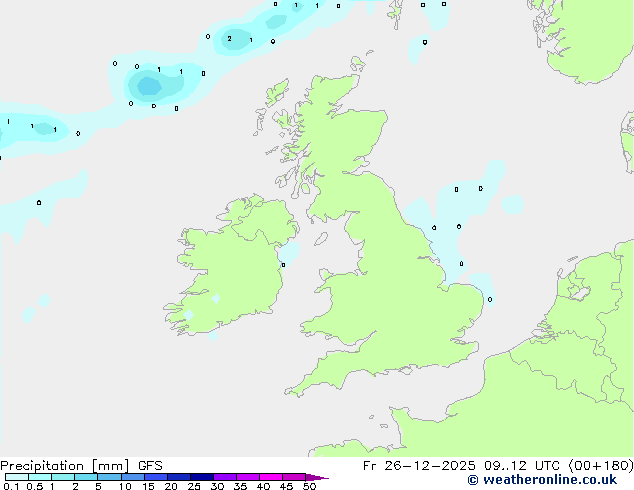Click legend scale value '25'

(194, 486)
